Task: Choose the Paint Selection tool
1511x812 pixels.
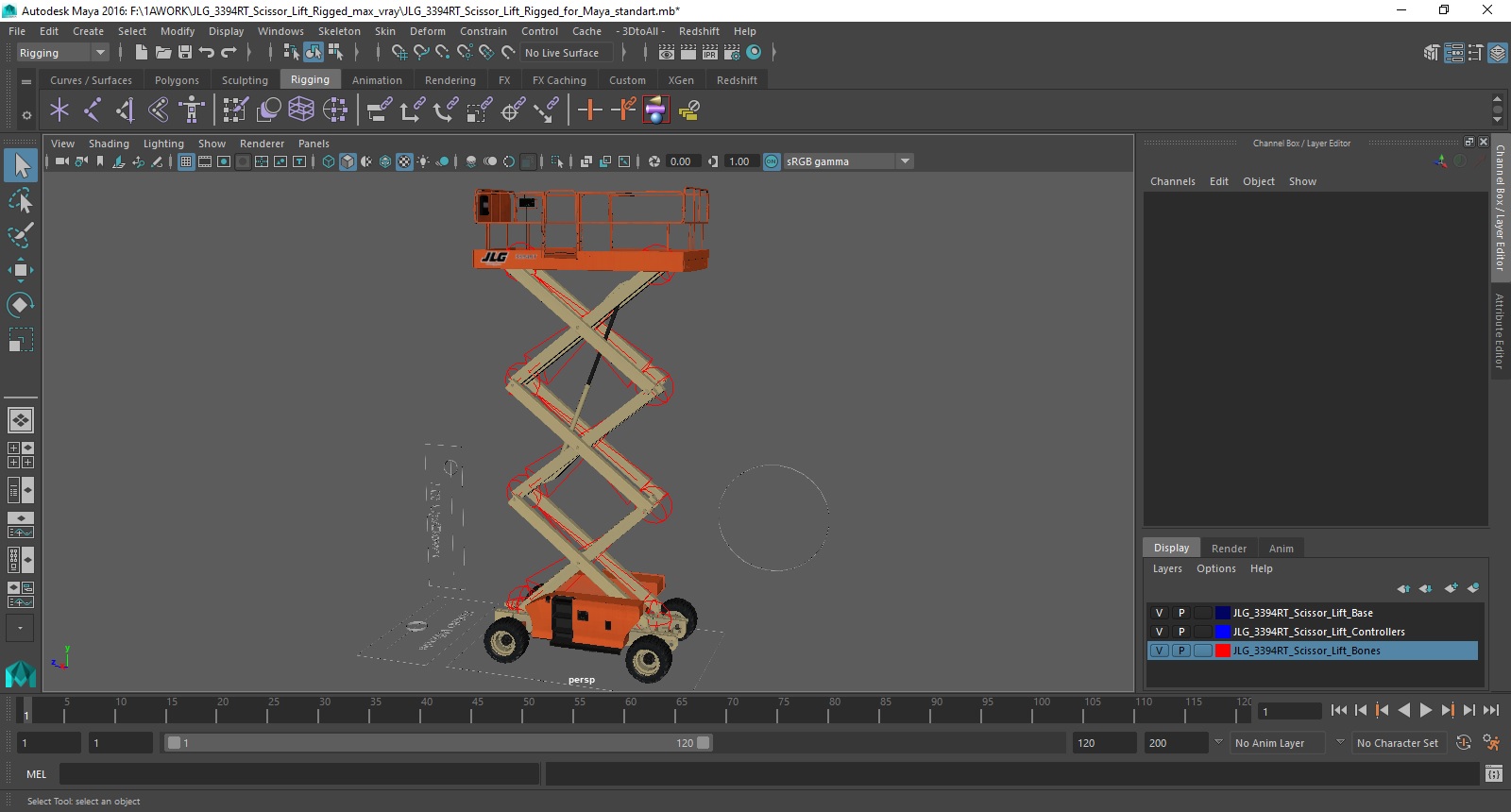Action: tap(21, 235)
